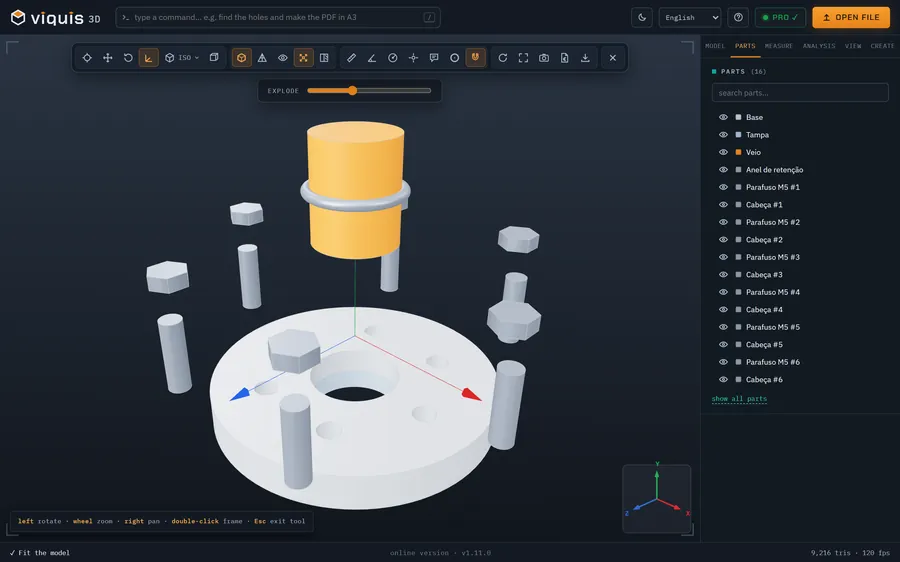Toggle visibility of the Veio part

click(x=723, y=152)
